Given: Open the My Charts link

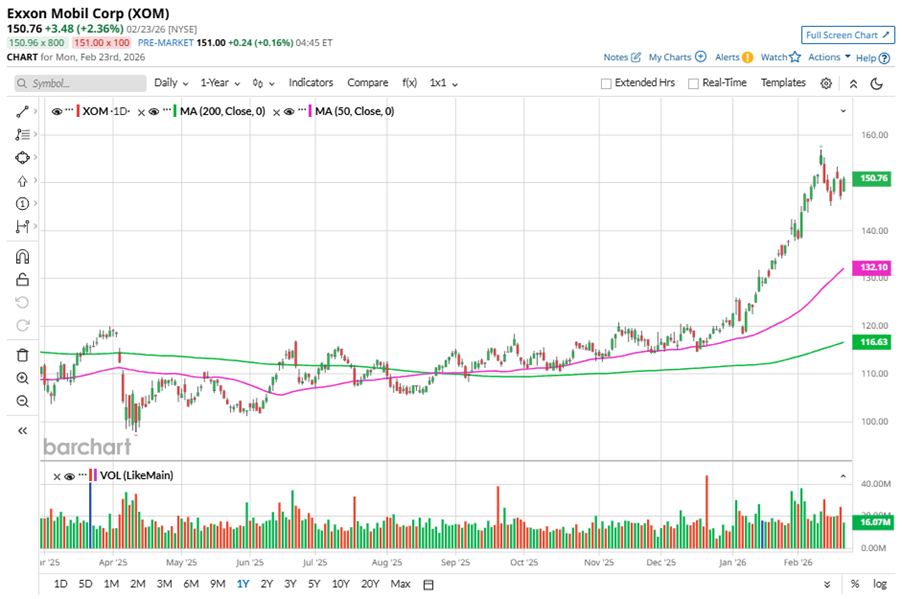Looking at the screenshot, I should pyautogui.click(x=677, y=57).
